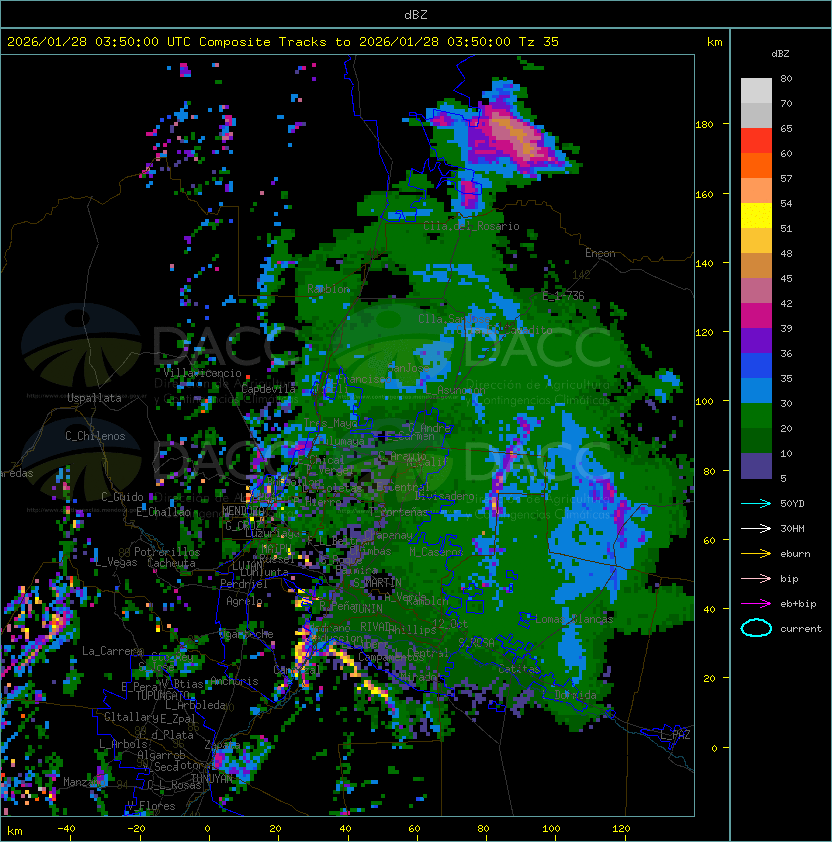Click the cyan 50YD arrow legend icon

[756, 503]
